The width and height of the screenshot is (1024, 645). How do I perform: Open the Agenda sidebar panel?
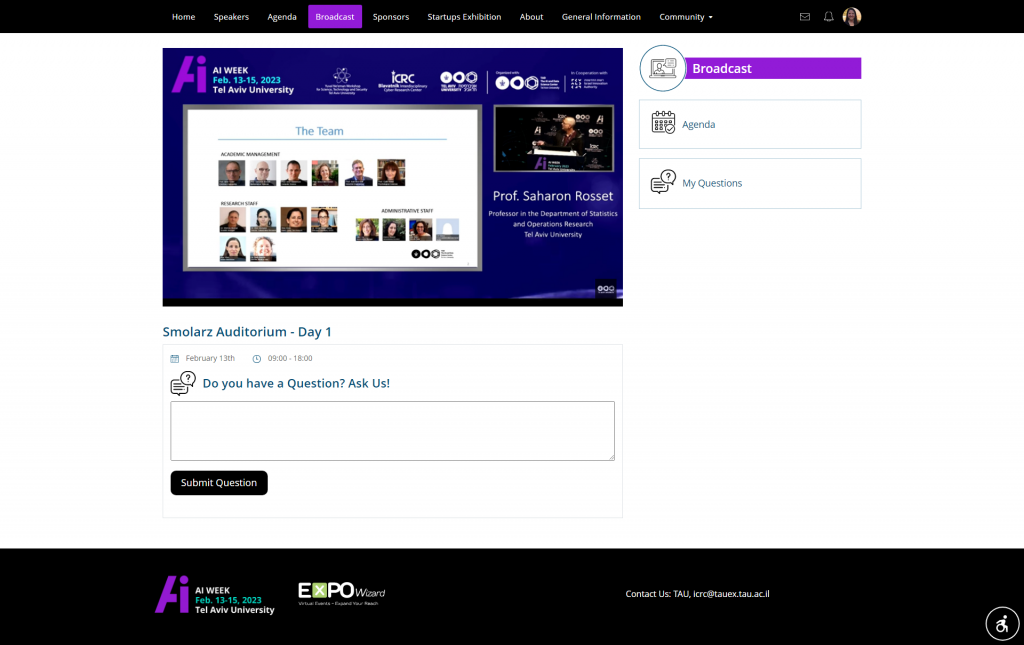[750, 124]
